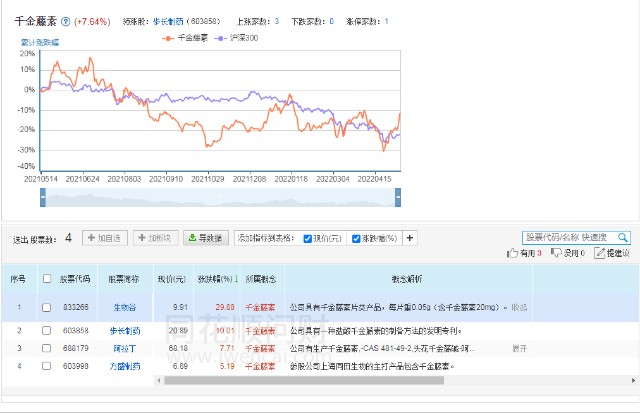Open the 方盛制药 stock link
The height and width of the screenshot is (413, 640).
click(124, 366)
